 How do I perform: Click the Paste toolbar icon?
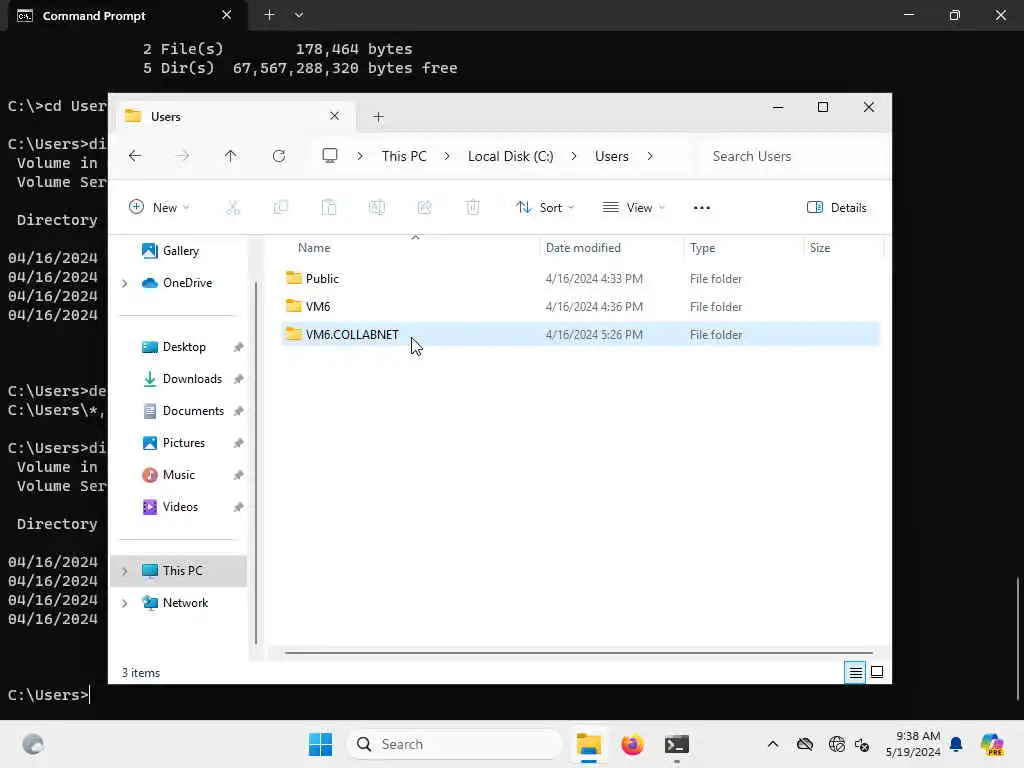(328, 208)
